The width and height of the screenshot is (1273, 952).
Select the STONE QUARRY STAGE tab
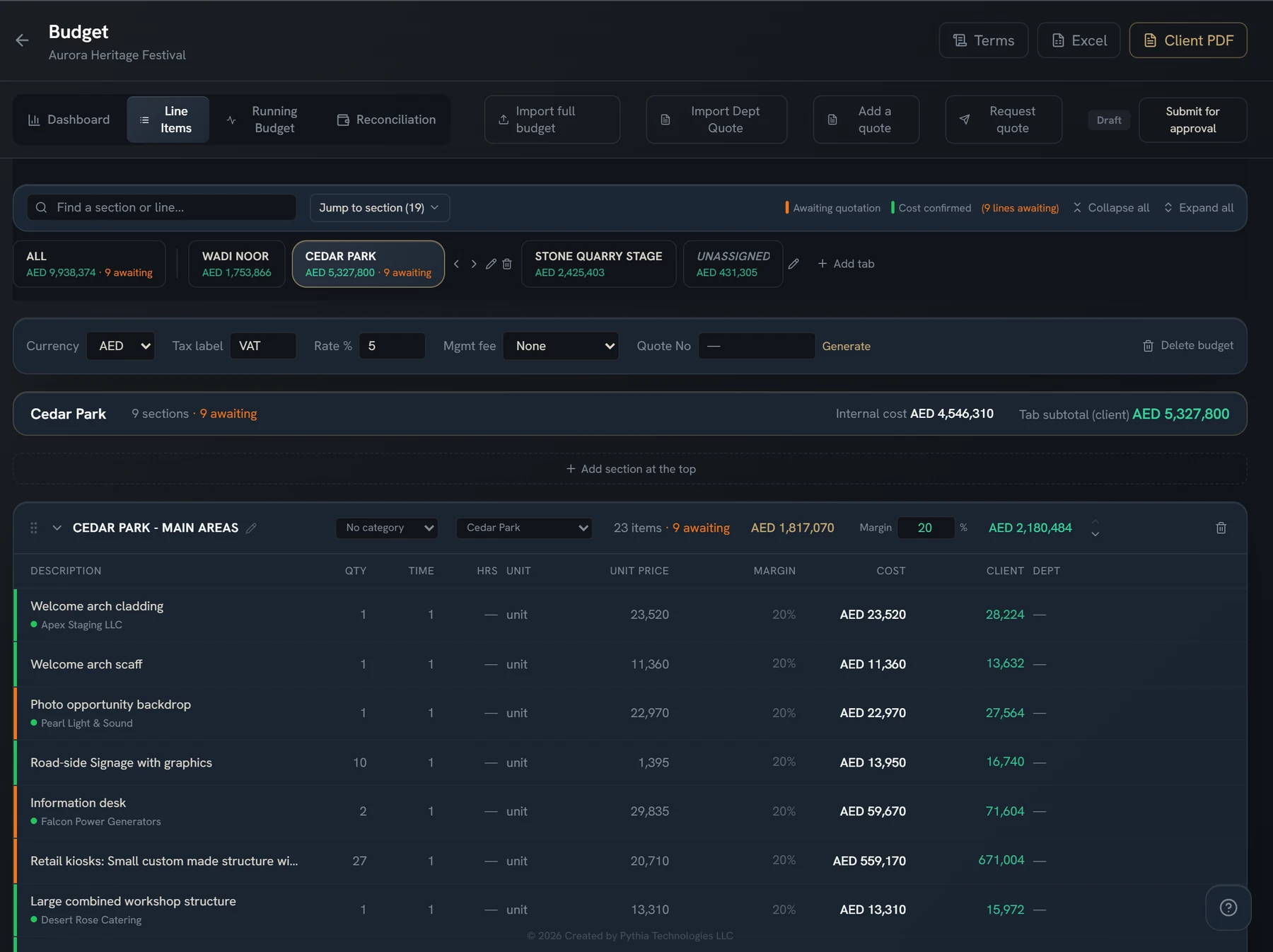pos(598,264)
